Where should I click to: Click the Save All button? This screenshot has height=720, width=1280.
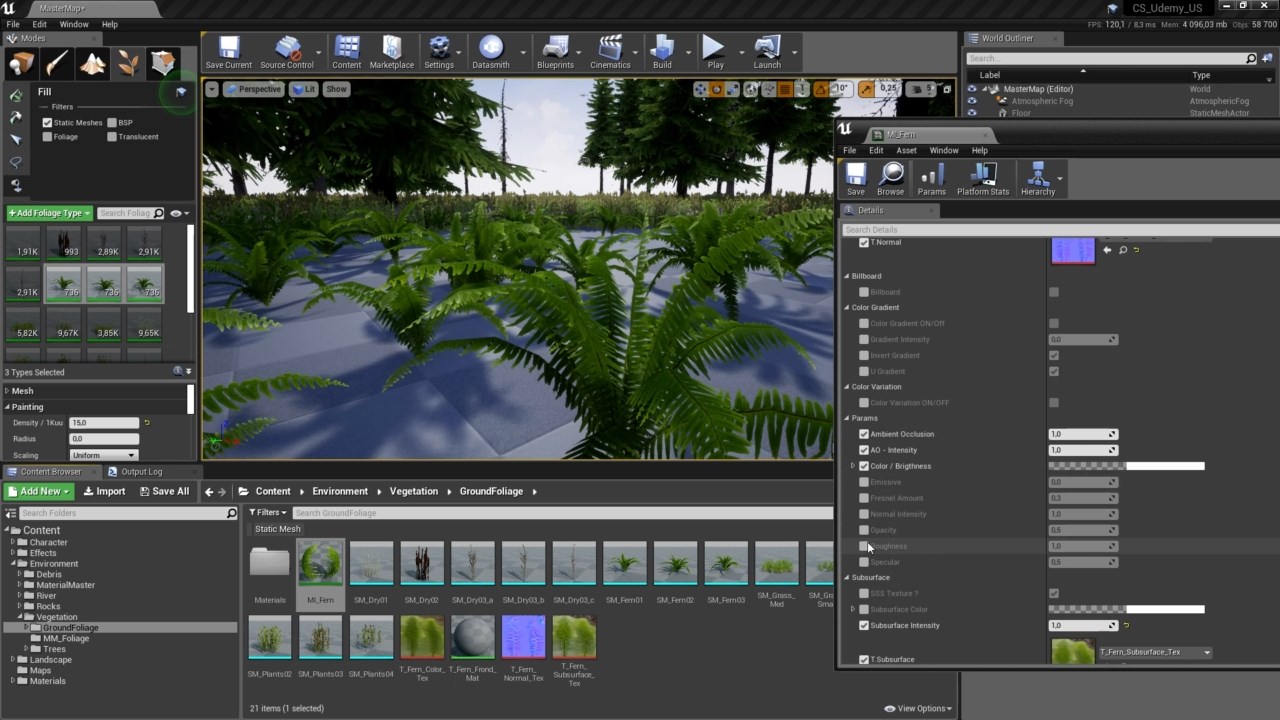point(164,491)
